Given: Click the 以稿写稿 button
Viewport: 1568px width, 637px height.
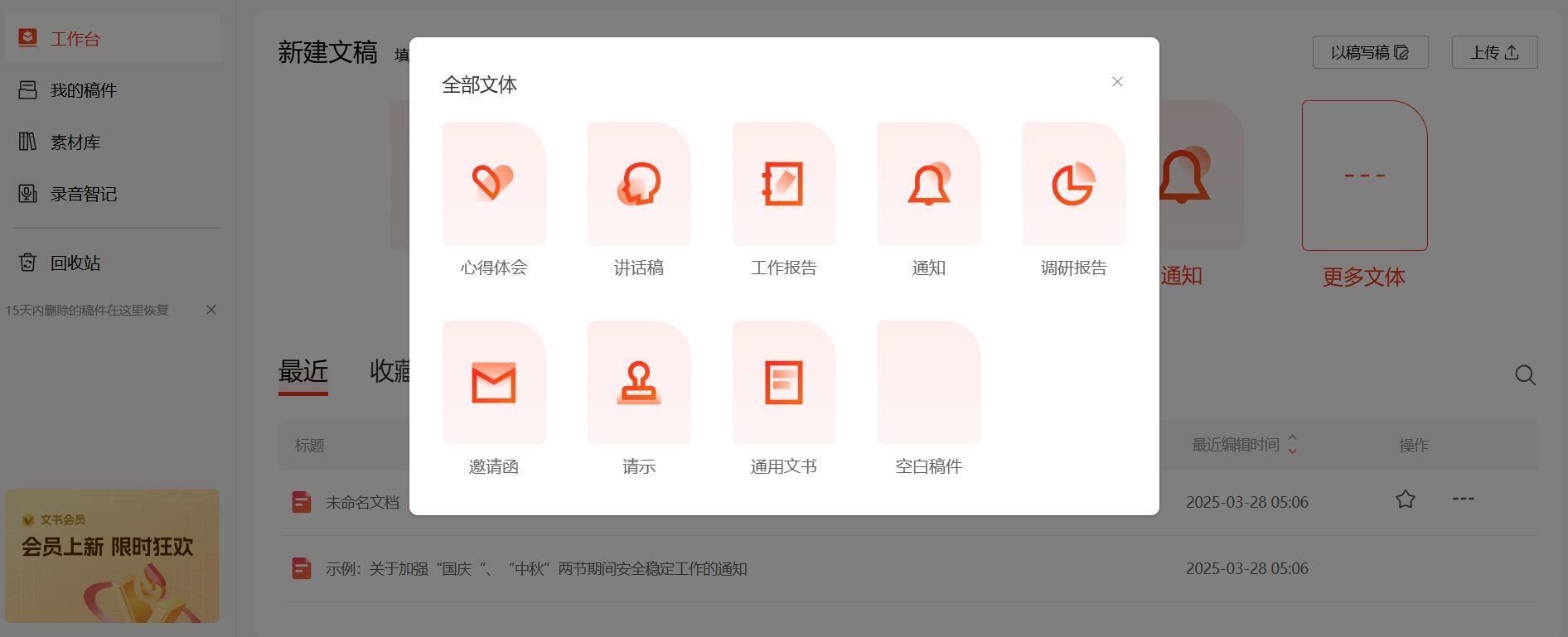Looking at the screenshot, I should click(1370, 52).
